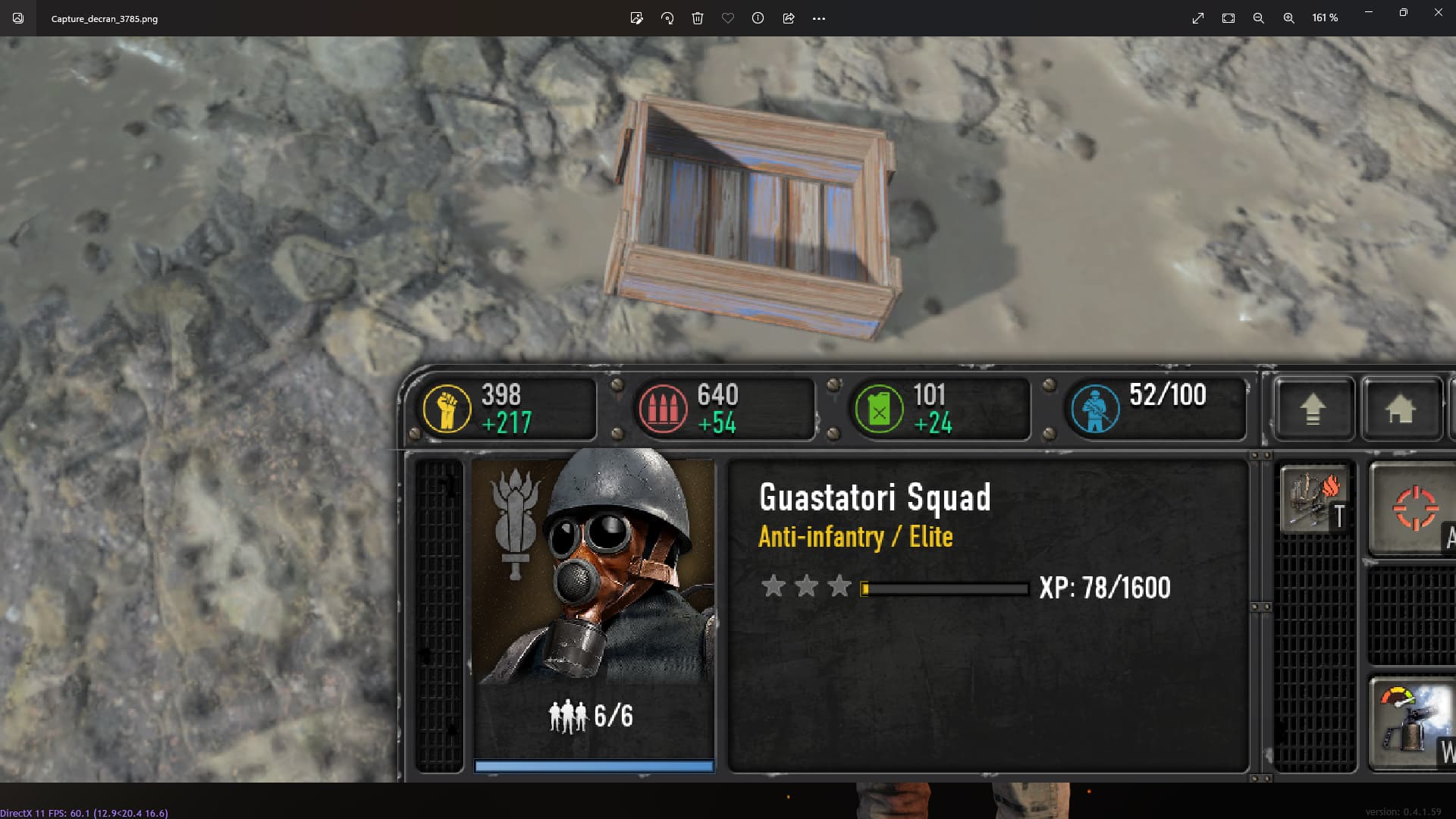Zoom in with the plus magnifier icon

click(1289, 18)
